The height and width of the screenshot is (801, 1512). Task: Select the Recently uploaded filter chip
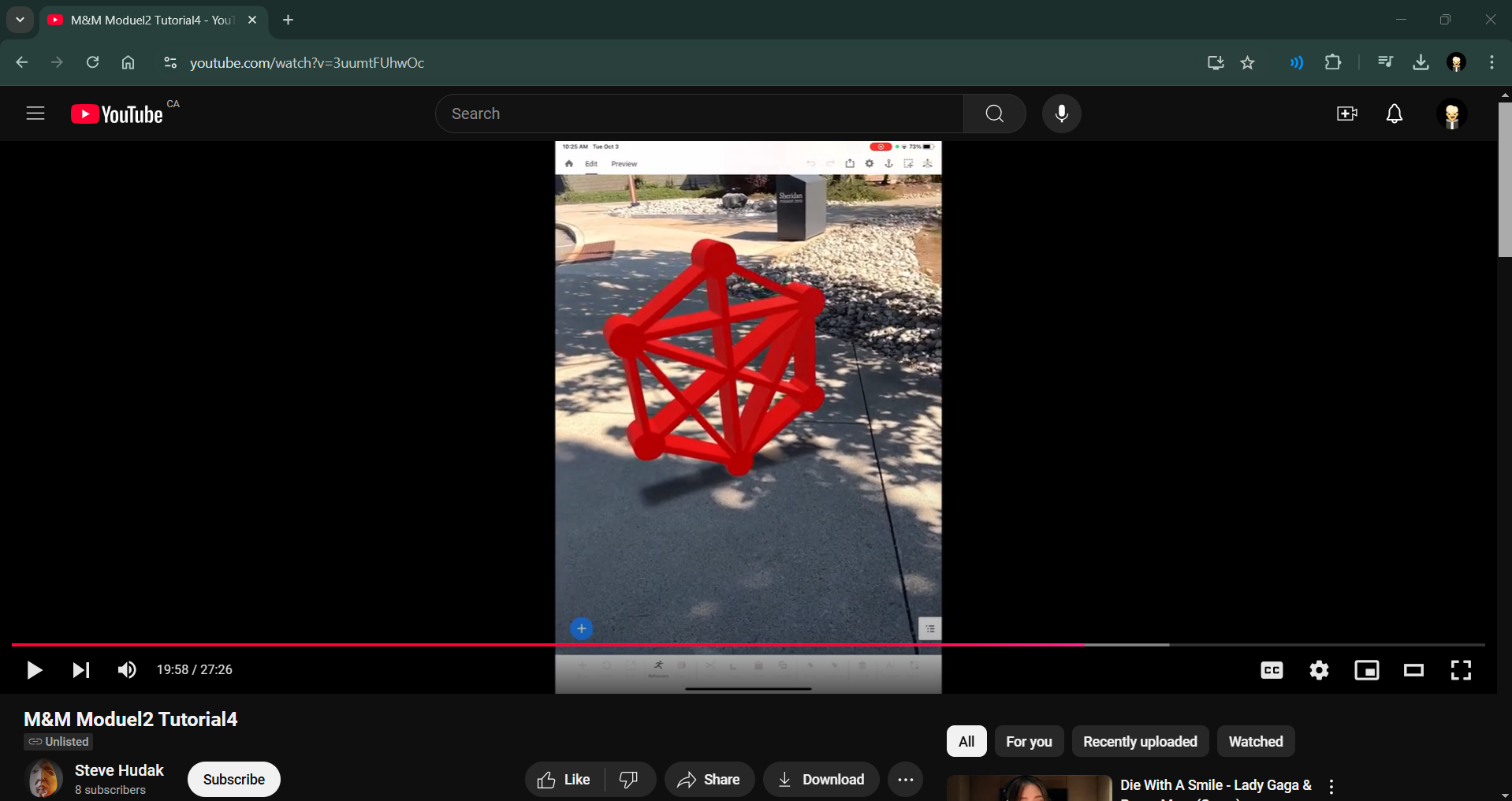coord(1139,741)
